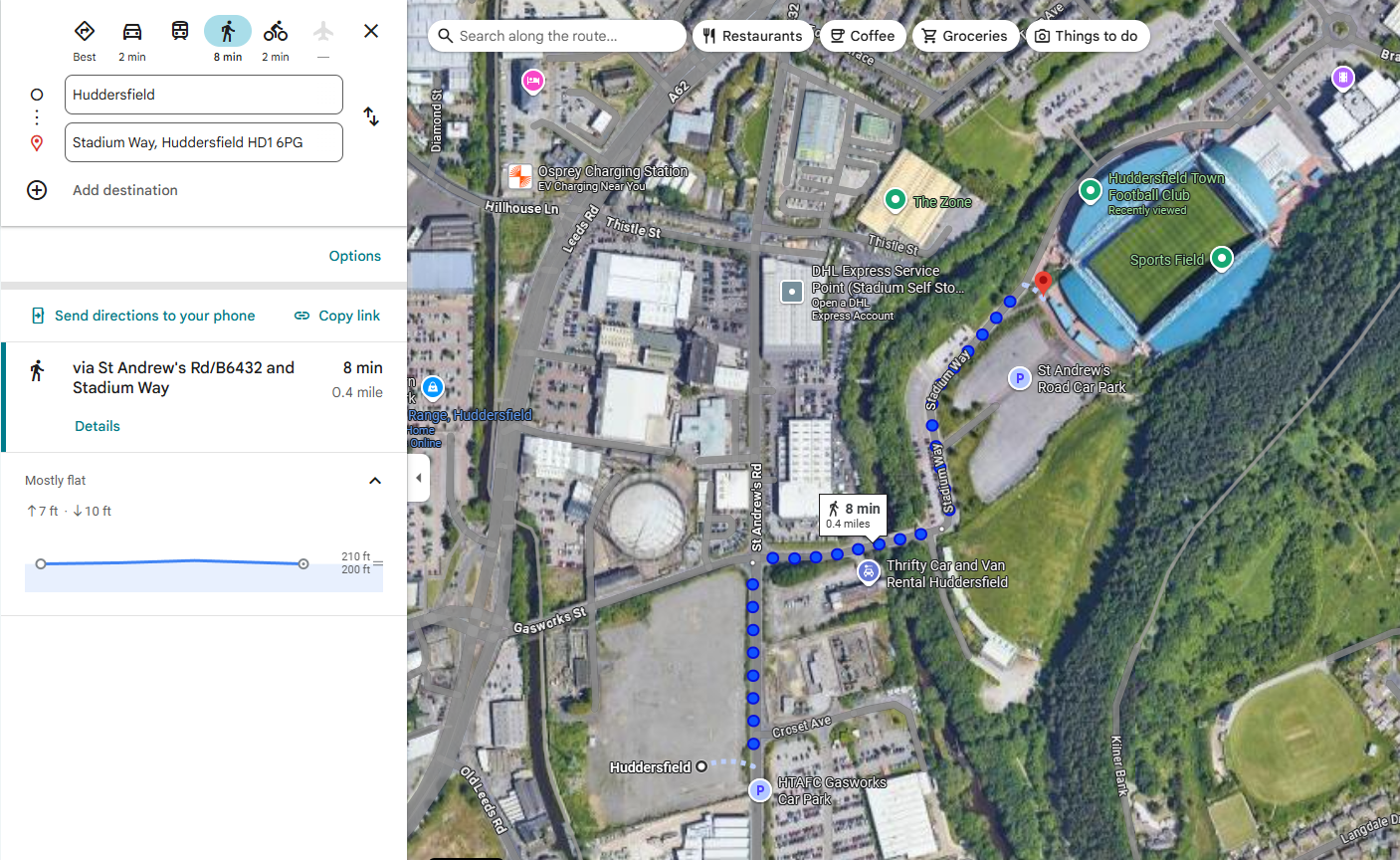Open the blue shopping marker near Range
The height and width of the screenshot is (860, 1400).
pos(432,387)
